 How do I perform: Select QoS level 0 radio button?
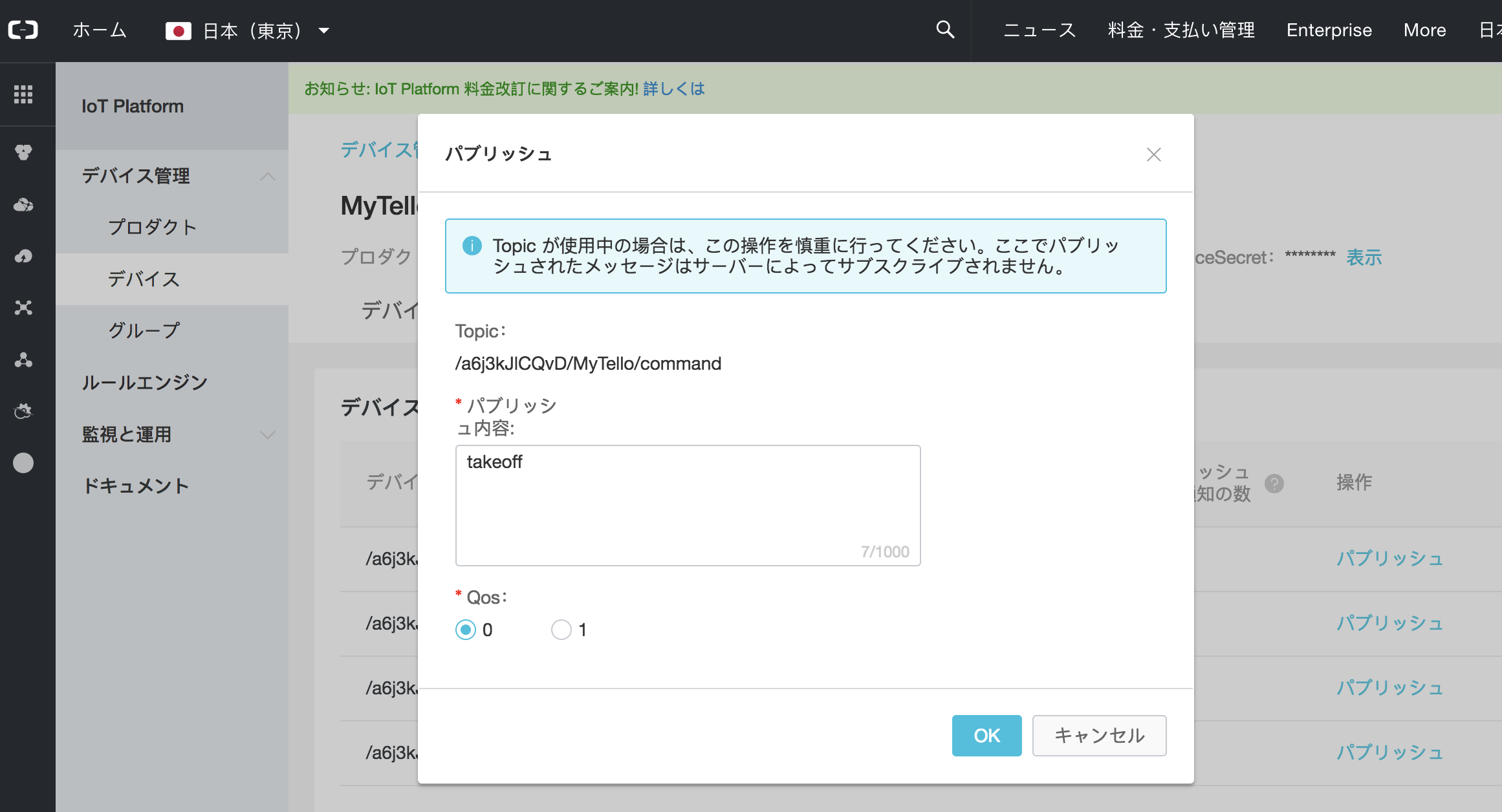click(x=465, y=629)
